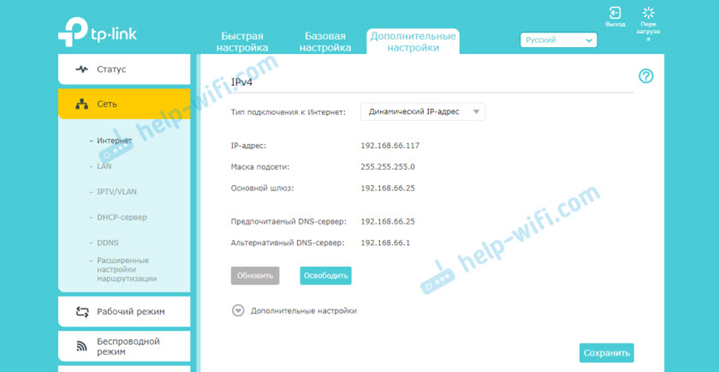Screen dimensions: 719x372
Task: Click the Освободить button
Action: point(326,276)
